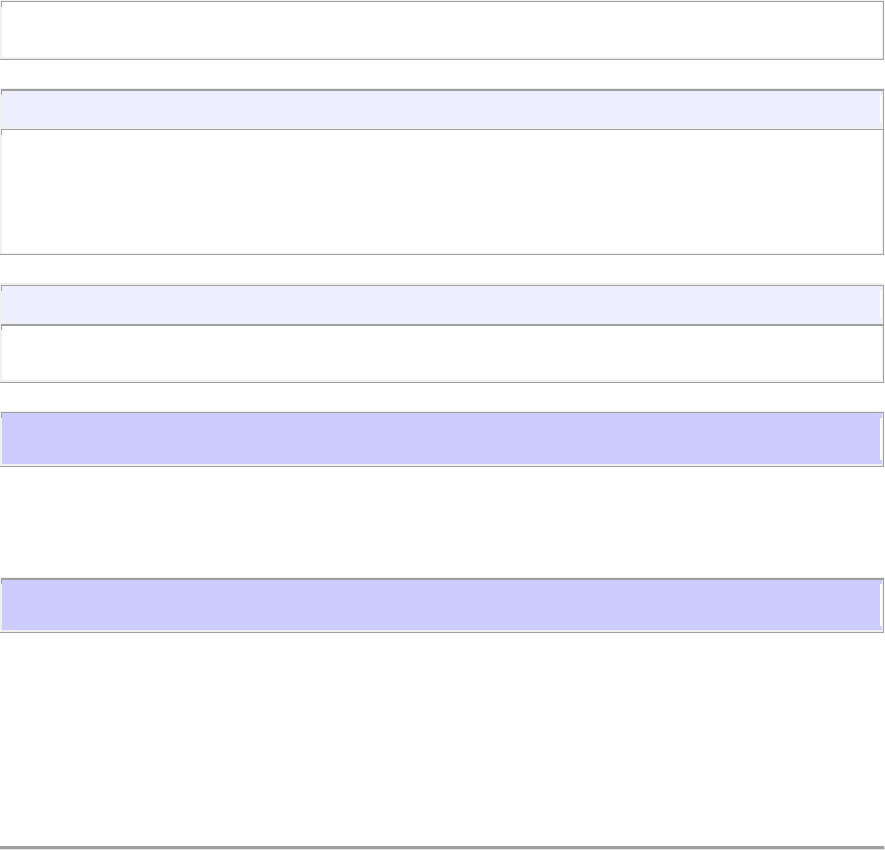Screen dimensions: 885x850
Task: Click the white notch ending the second pale lavender header
Action: point(881,305)
